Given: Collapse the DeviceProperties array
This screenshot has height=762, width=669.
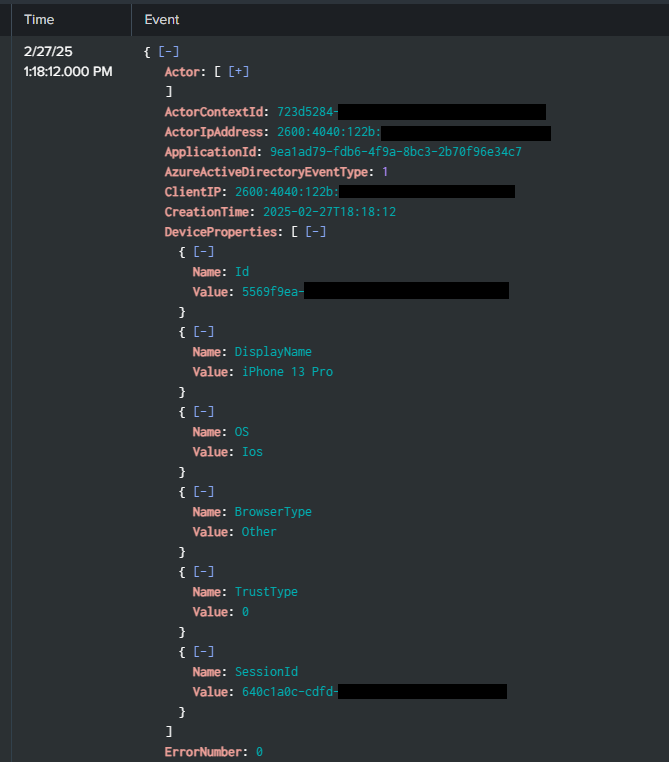Looking at the screenshot, I should click(315, 231).
